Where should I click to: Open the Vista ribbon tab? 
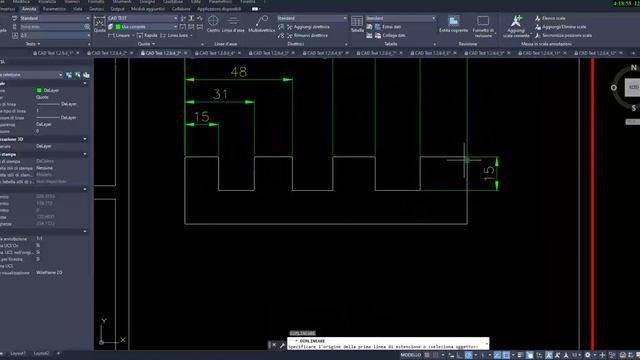click(x=78, y=9)
